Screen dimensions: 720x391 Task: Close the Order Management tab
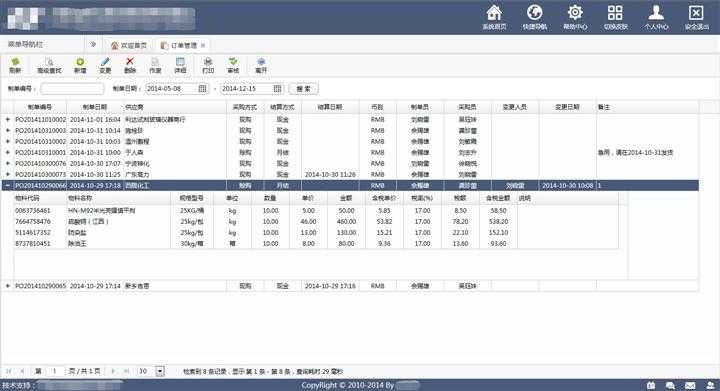(203, 45)
